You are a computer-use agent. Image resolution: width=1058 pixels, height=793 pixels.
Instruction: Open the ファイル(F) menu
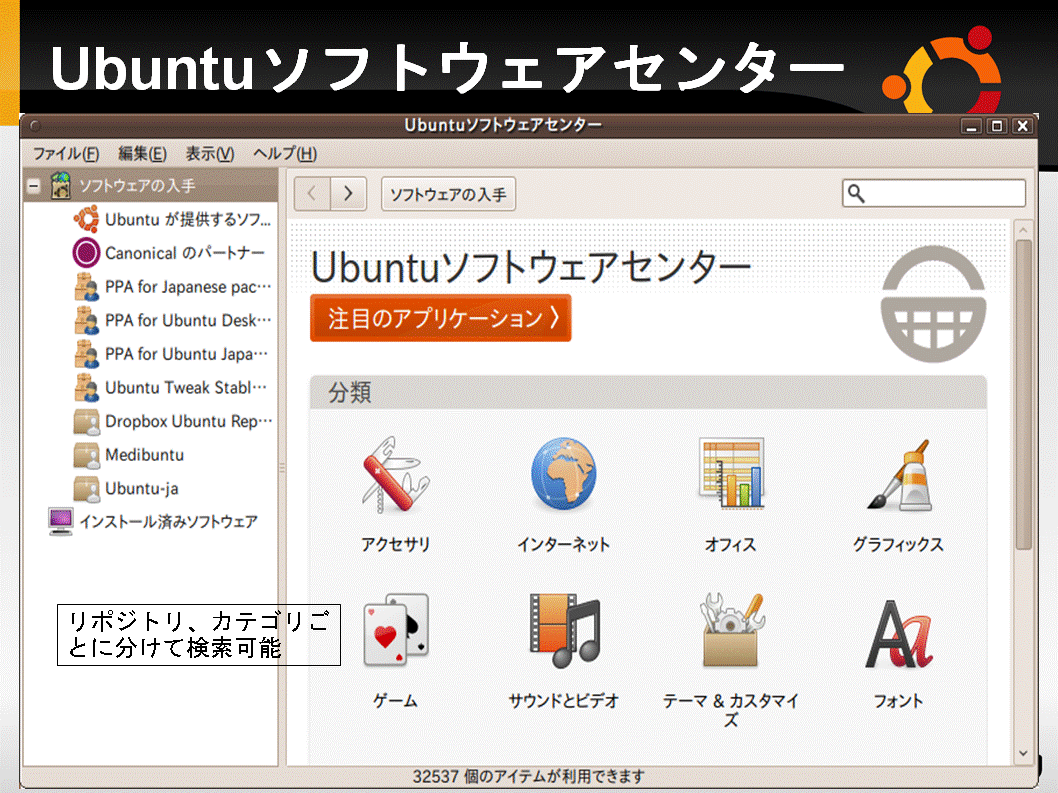[66, 154]
